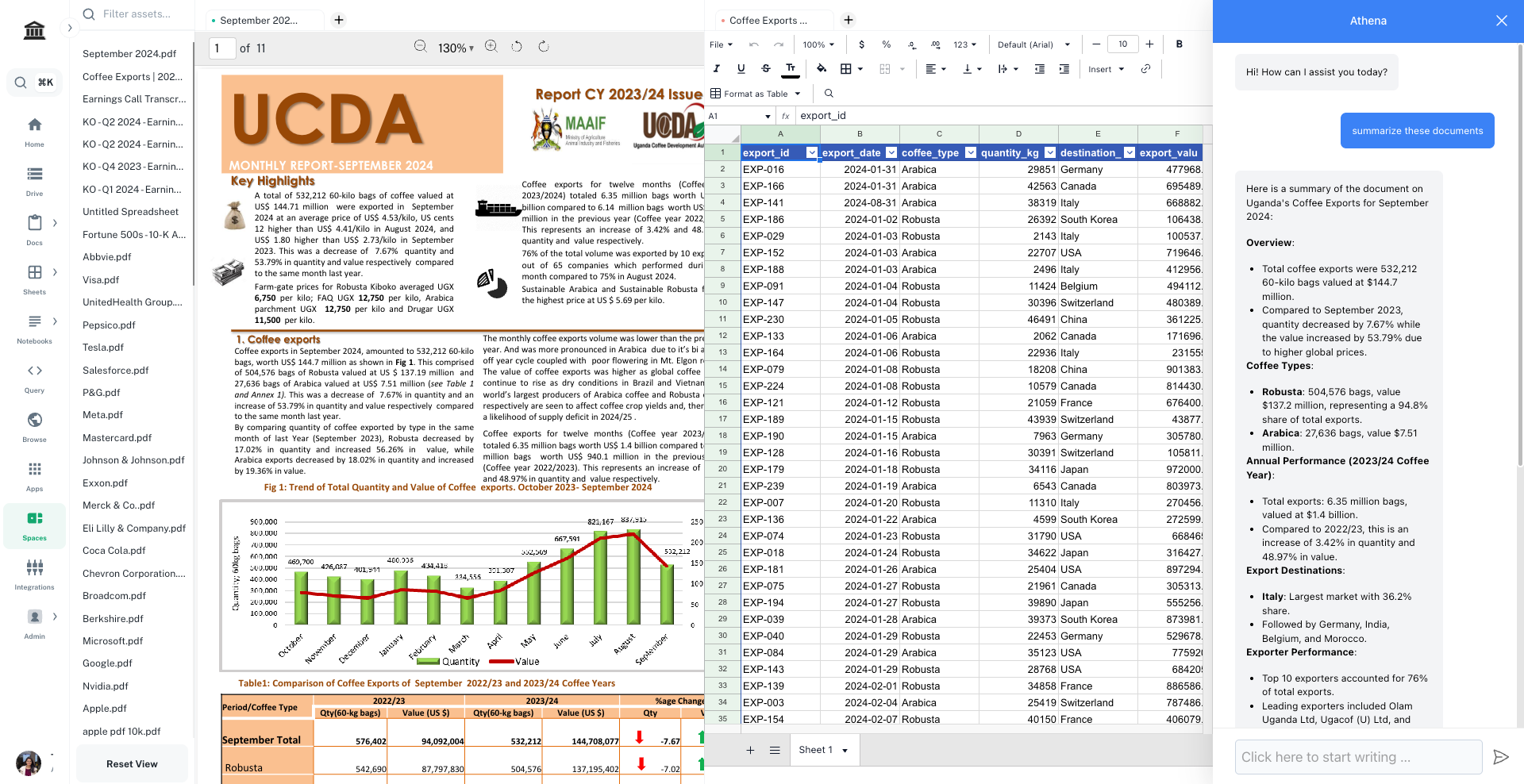This screenshot has height=784, width=1524.
Task: Open the 100% spreadsheet zoom dropdown
Action: pos(818,44)
